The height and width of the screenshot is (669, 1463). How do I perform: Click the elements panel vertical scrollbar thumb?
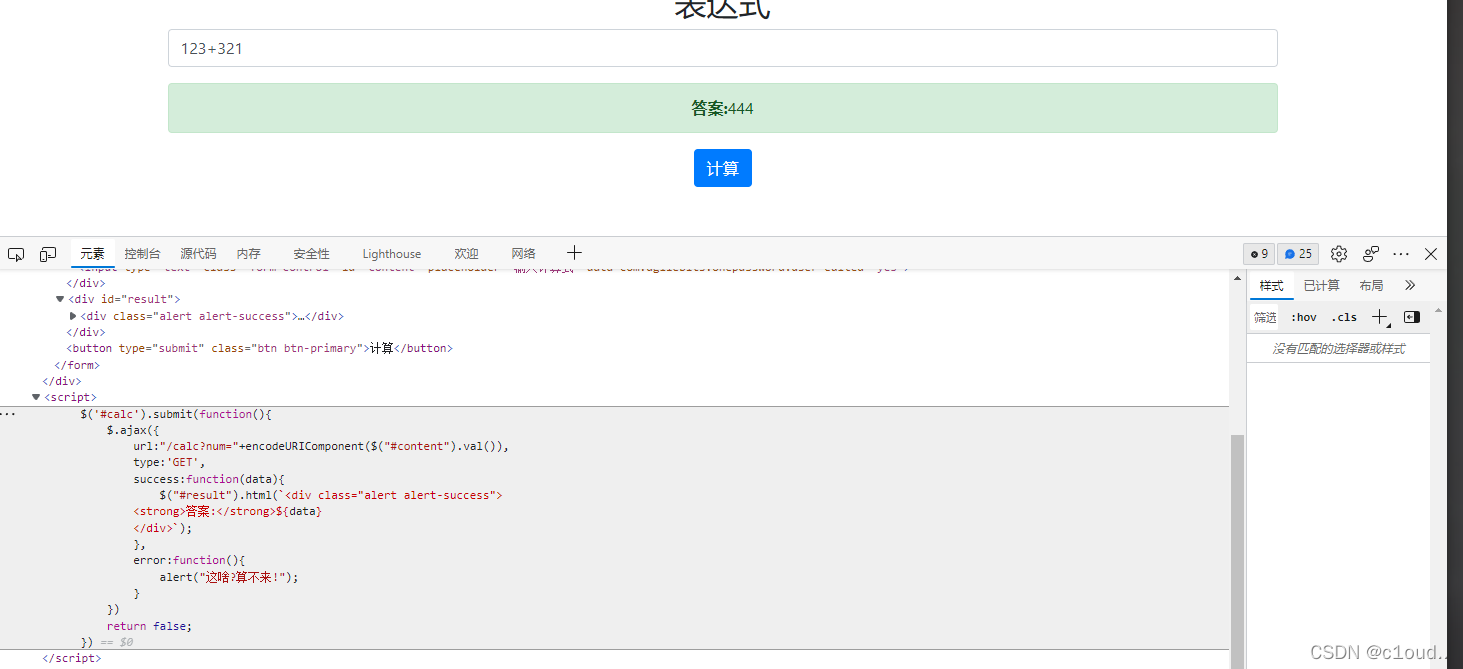click(x=1237, y=550)
